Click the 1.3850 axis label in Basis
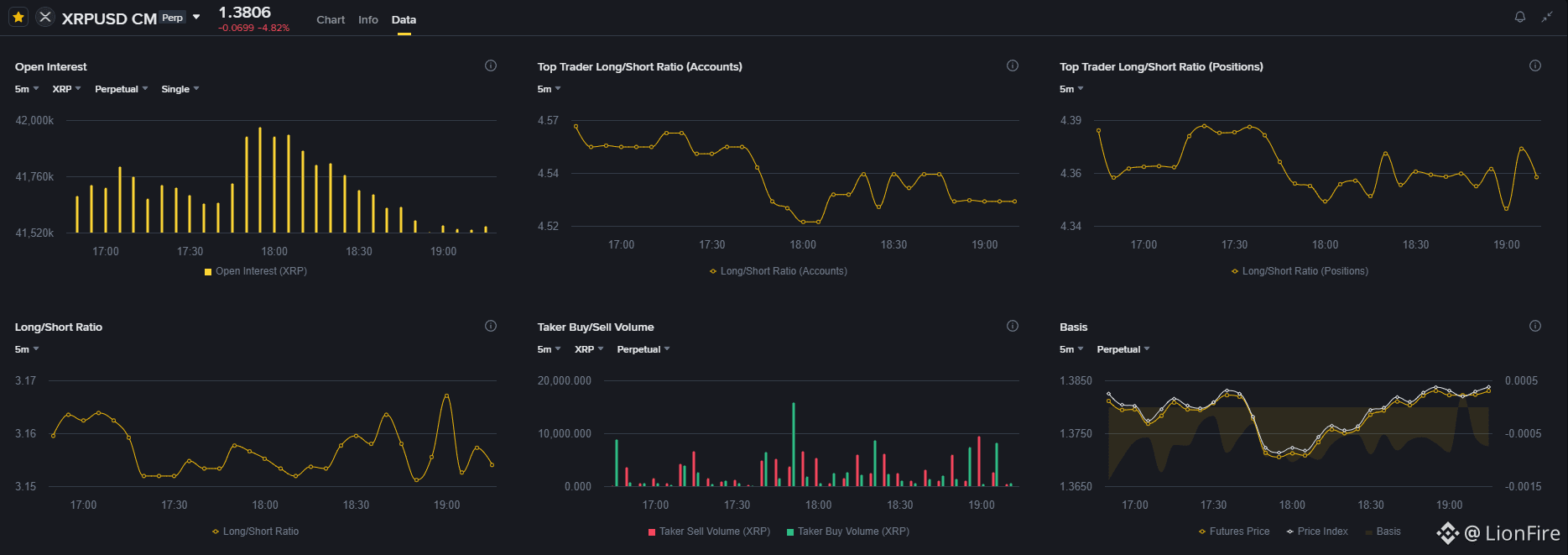The image size is (1568, 555). click(x=1076, y=380)
